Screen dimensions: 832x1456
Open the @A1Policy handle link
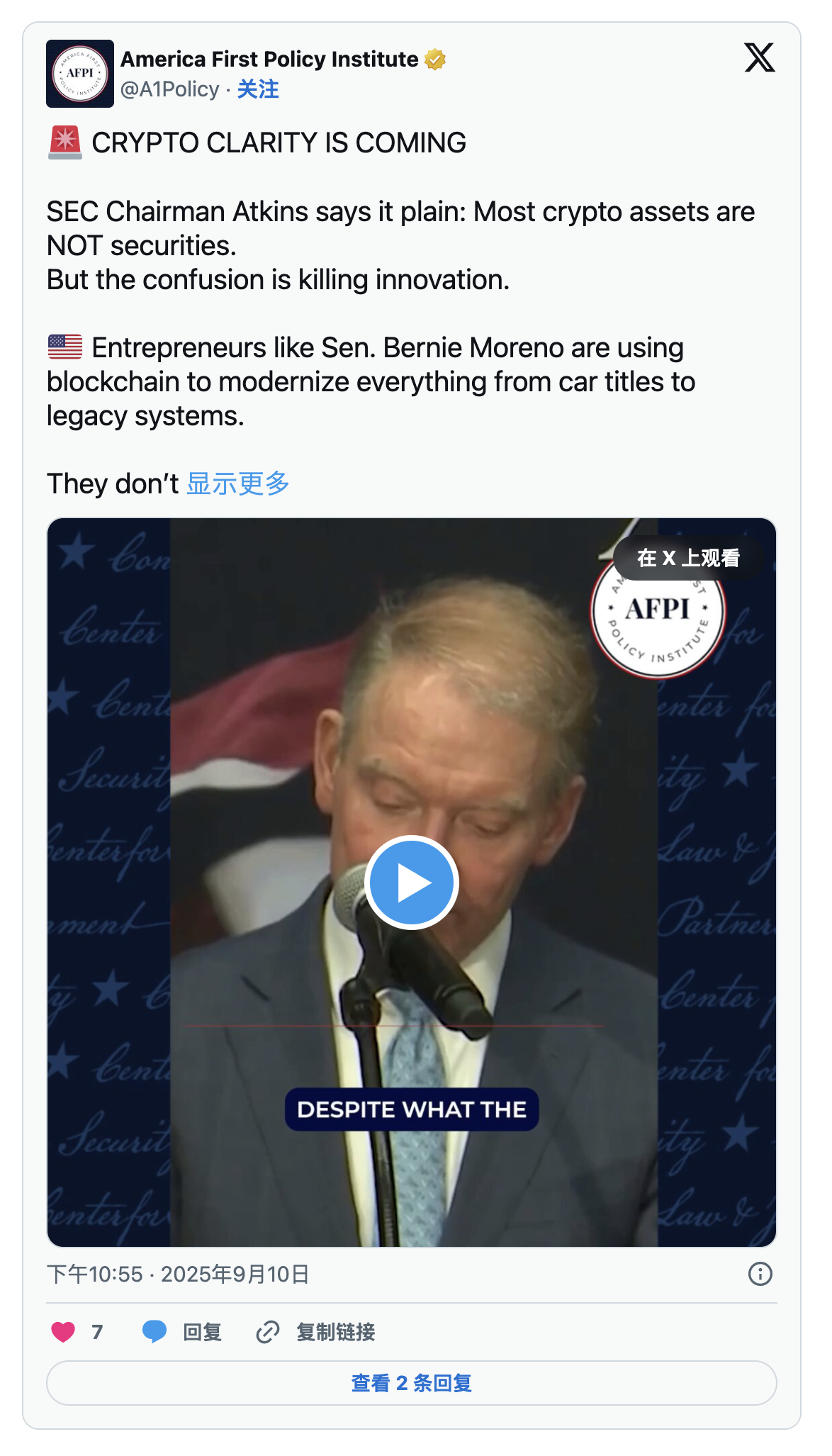click(x=169, y=89)
